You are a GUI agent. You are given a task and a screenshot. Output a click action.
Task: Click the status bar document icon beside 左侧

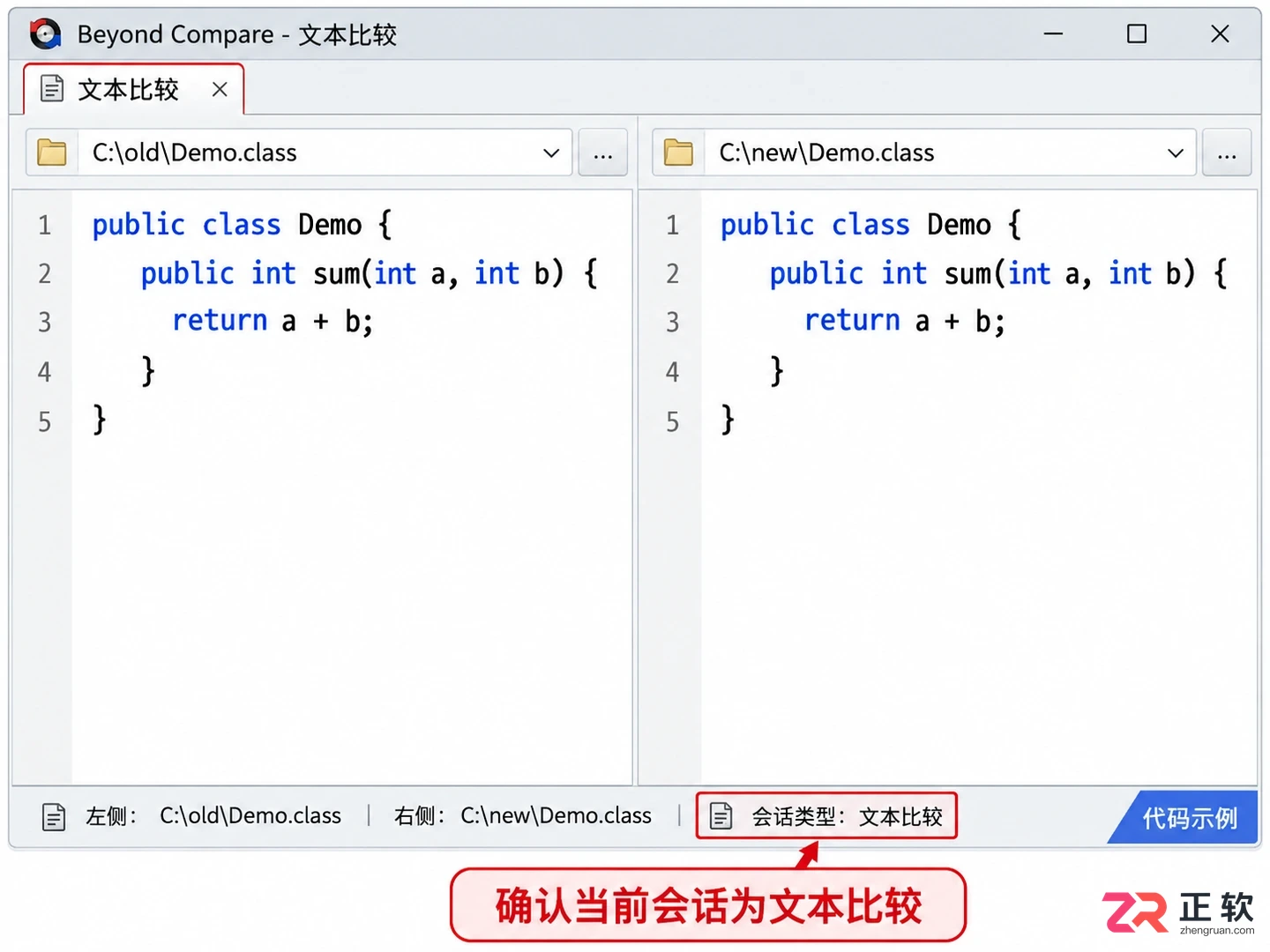54,817
